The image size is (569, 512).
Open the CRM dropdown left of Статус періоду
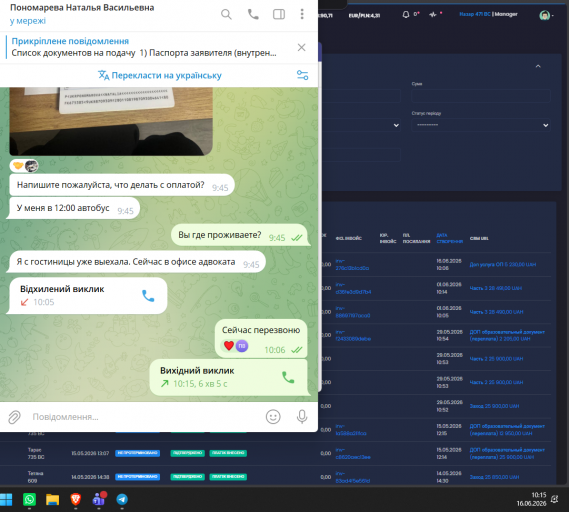[x=361, y=125]
